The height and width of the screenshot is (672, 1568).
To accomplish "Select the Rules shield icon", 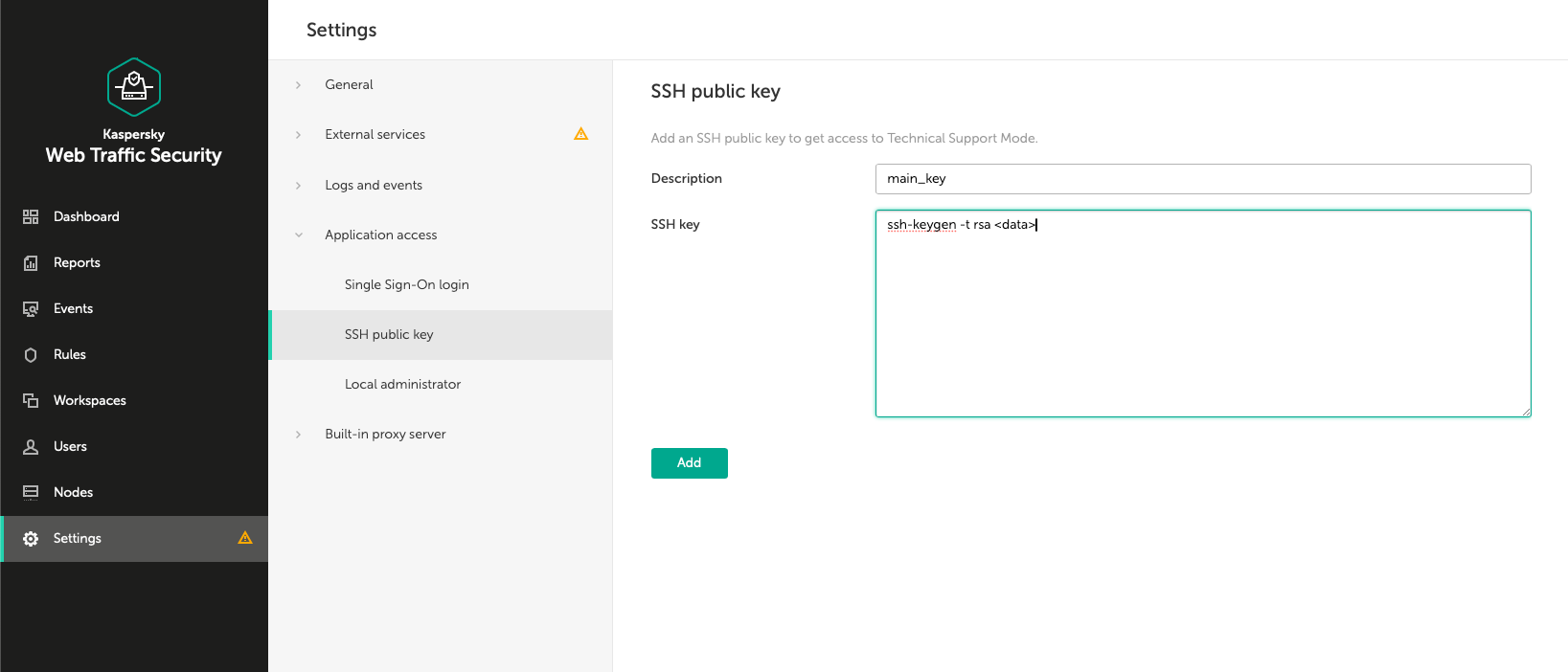I will click(31, 355).
